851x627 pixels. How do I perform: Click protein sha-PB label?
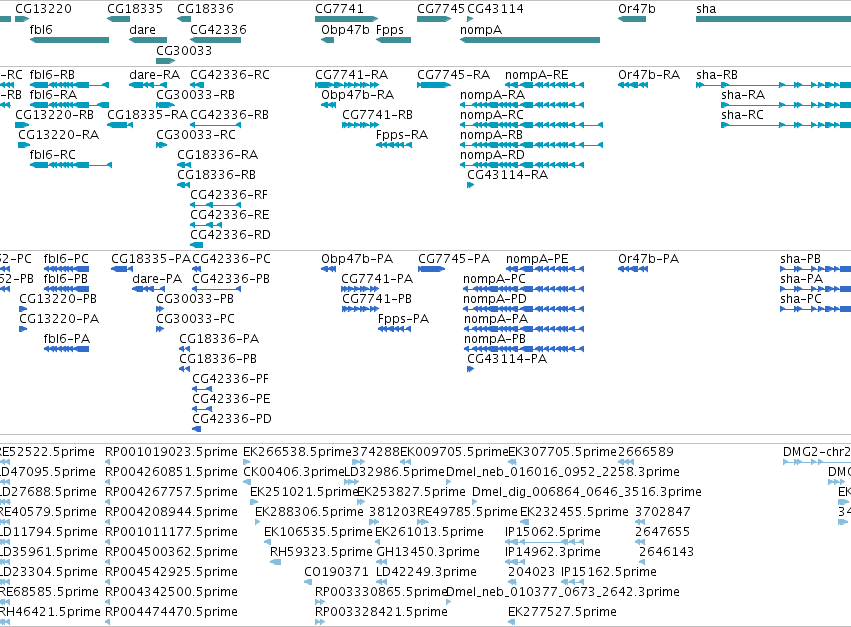click(x=800, y=259)
